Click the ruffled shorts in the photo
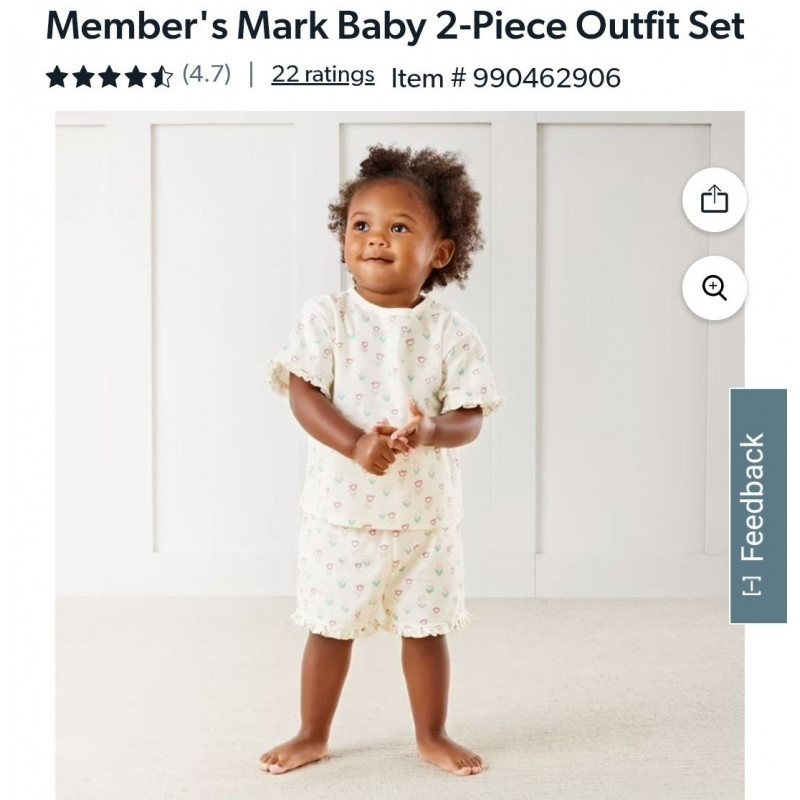 click(380, 582)
